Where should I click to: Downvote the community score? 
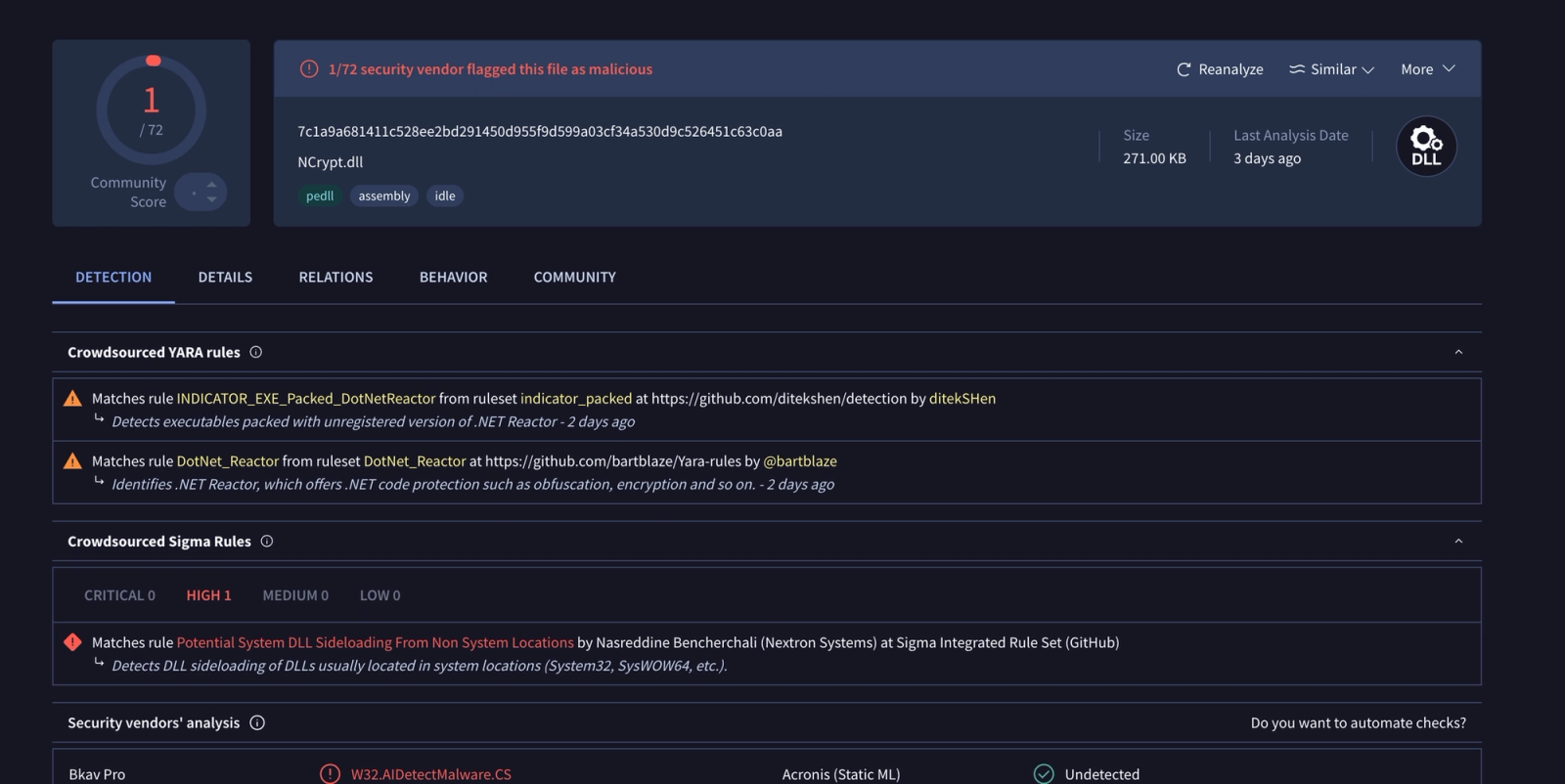point(211,199)
